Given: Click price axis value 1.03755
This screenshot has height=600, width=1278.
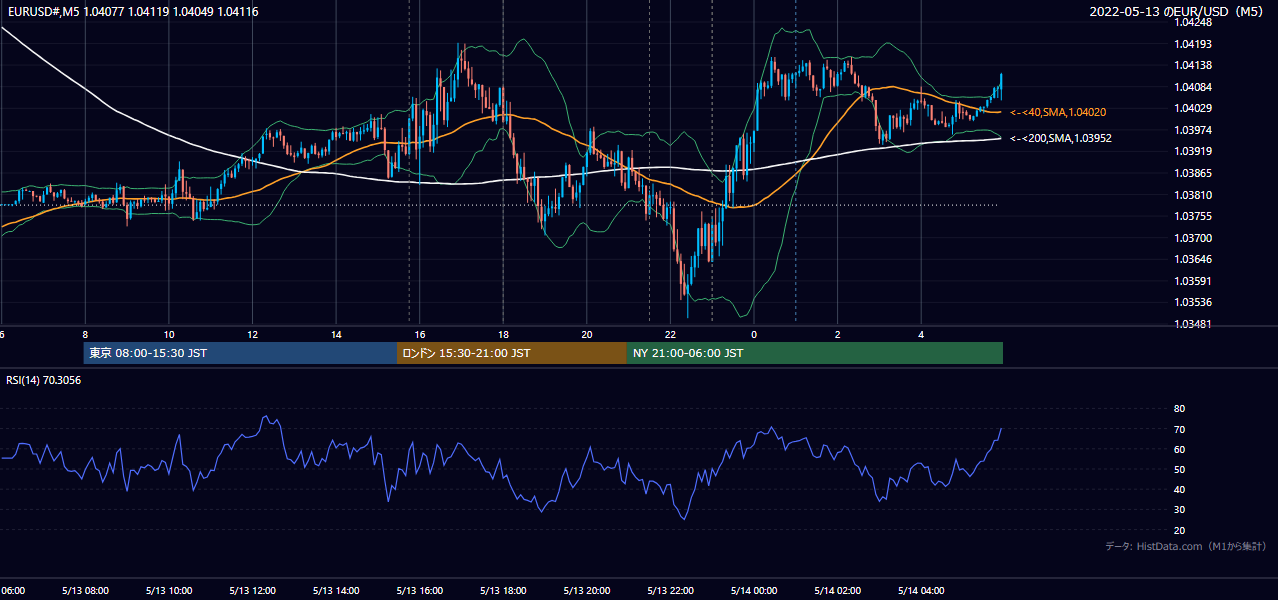Looking at the screenshot, I should (1192, 216).
